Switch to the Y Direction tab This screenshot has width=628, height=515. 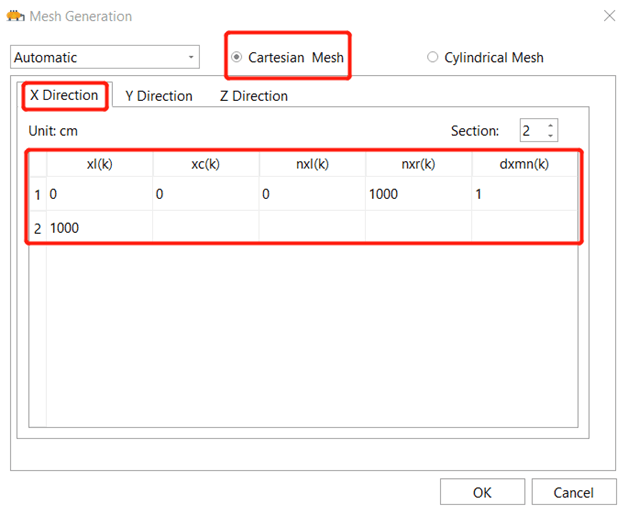159,96
